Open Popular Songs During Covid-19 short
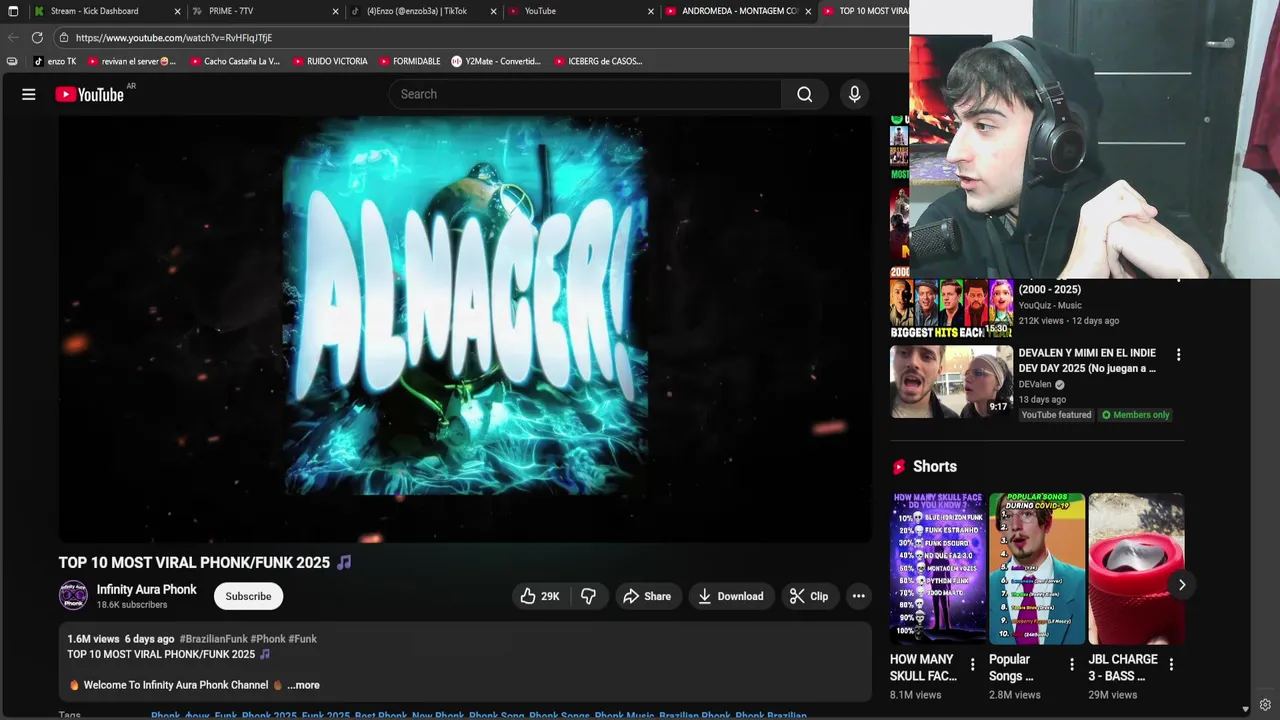The height and width of the screenshot is (720, 1280). pyautogui.click(x=1037, y=568)
